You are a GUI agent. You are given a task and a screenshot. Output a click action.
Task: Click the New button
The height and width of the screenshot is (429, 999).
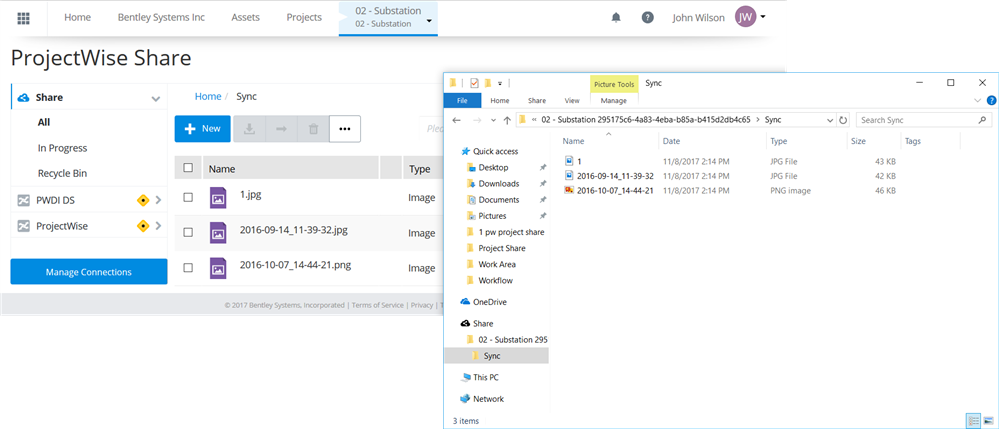pos(203,129)
